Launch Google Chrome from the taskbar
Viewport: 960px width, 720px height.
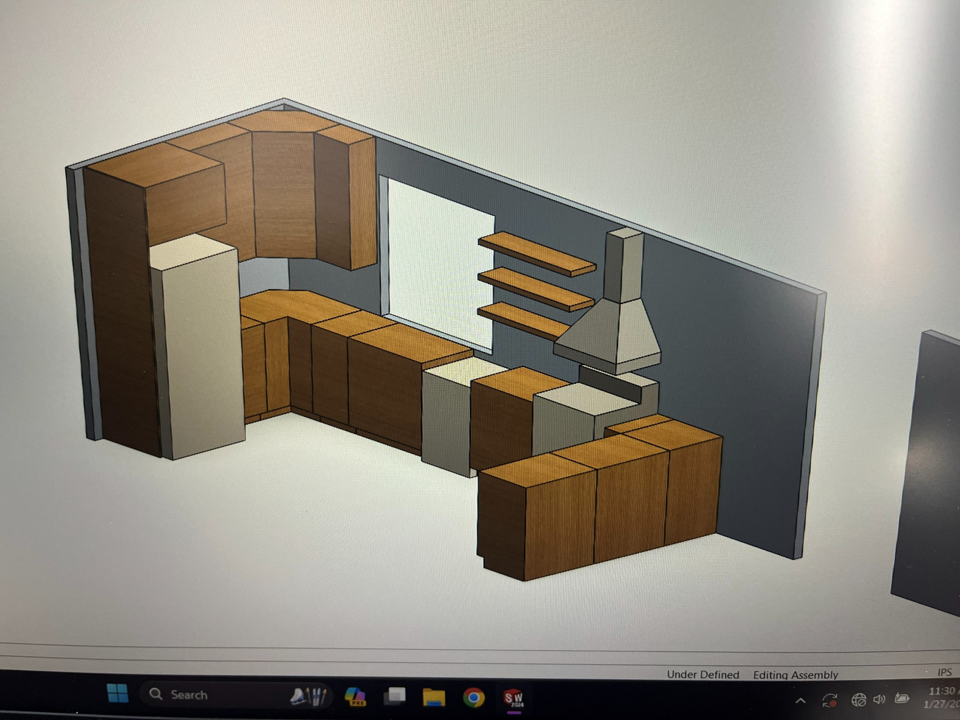[x=473, y=697]
